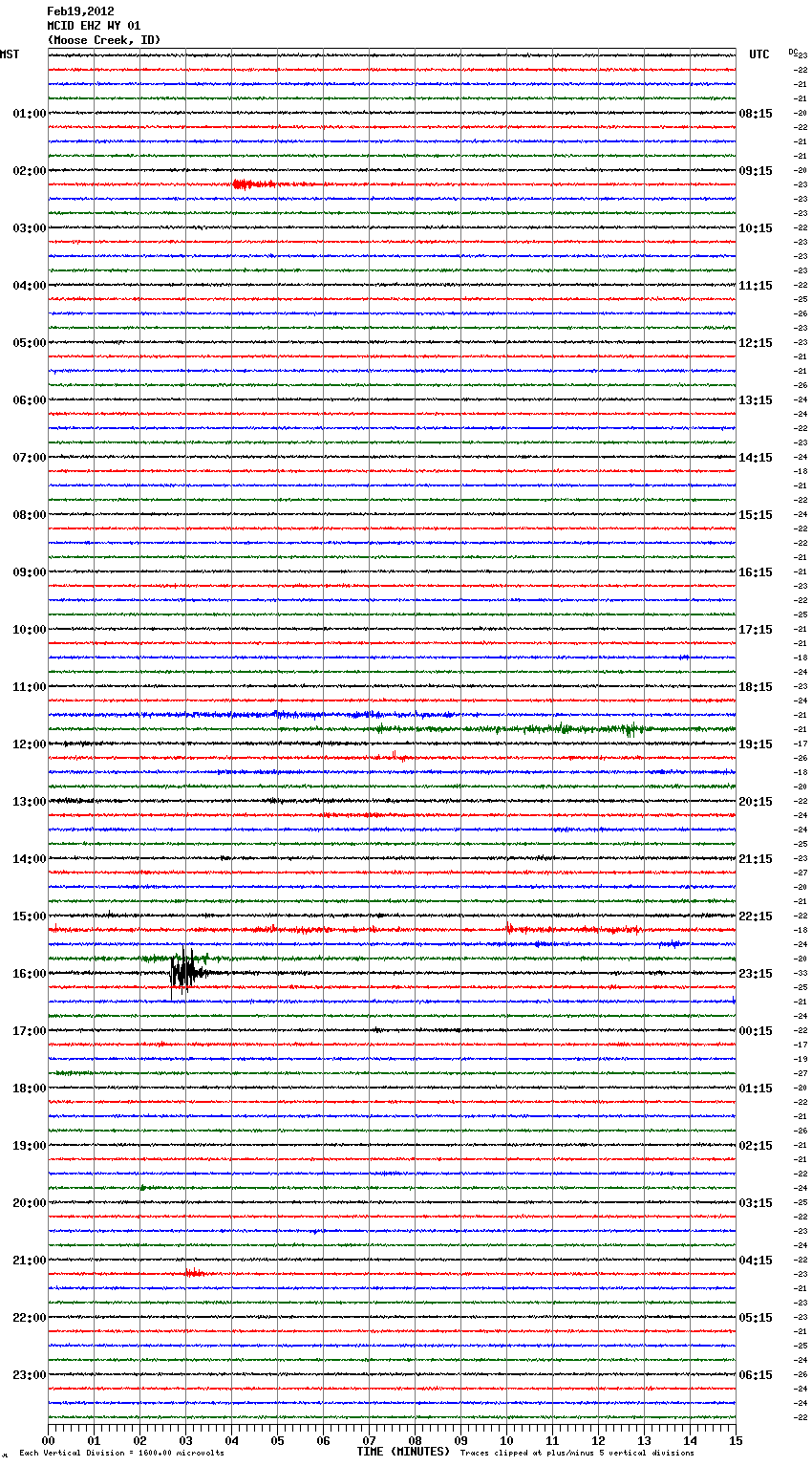
Task: Click the 00:15 UTC time label
Action: point(756,1031)
